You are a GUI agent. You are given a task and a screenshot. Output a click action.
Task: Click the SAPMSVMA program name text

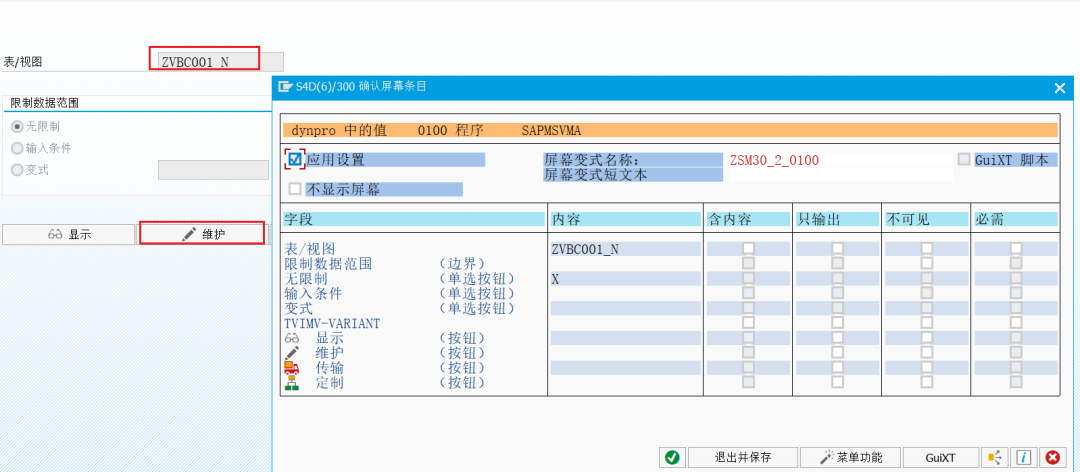tap(552, 130)
